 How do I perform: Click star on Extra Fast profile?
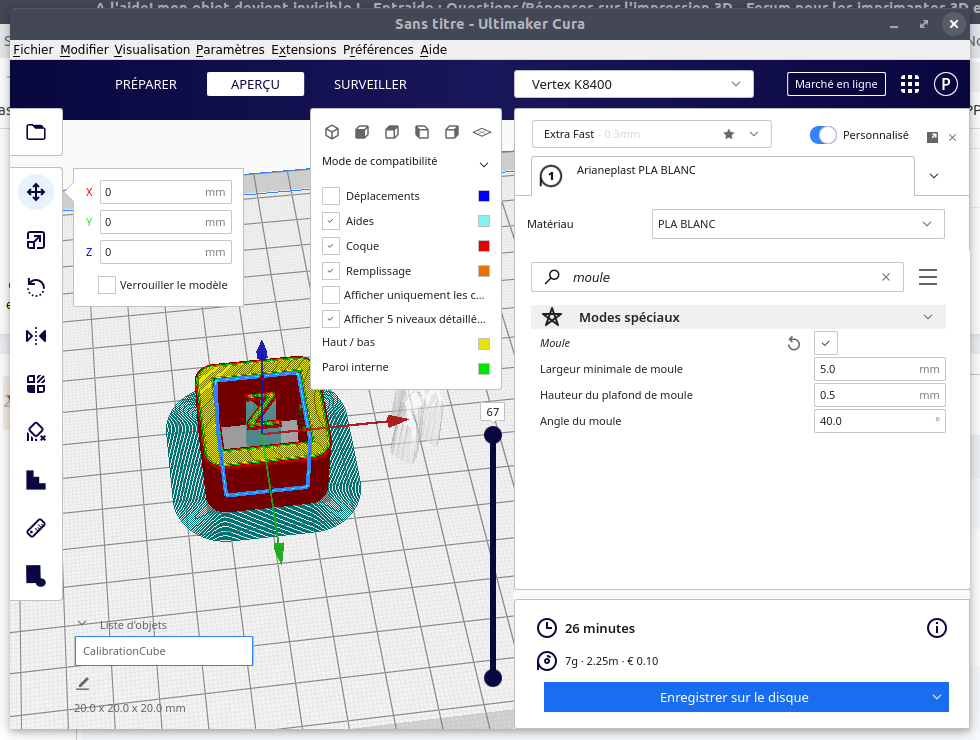tap(729, 134)
